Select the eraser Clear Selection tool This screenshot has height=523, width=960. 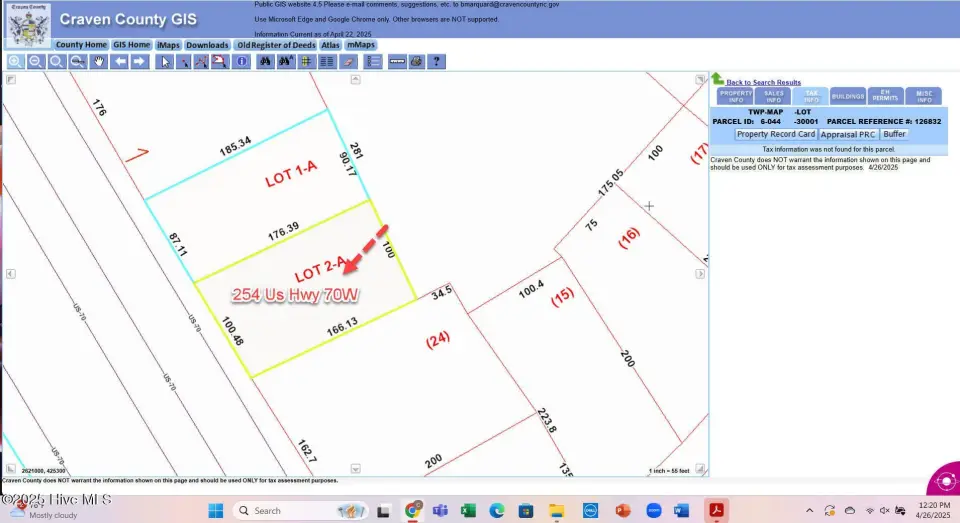[x=349, y=62]
